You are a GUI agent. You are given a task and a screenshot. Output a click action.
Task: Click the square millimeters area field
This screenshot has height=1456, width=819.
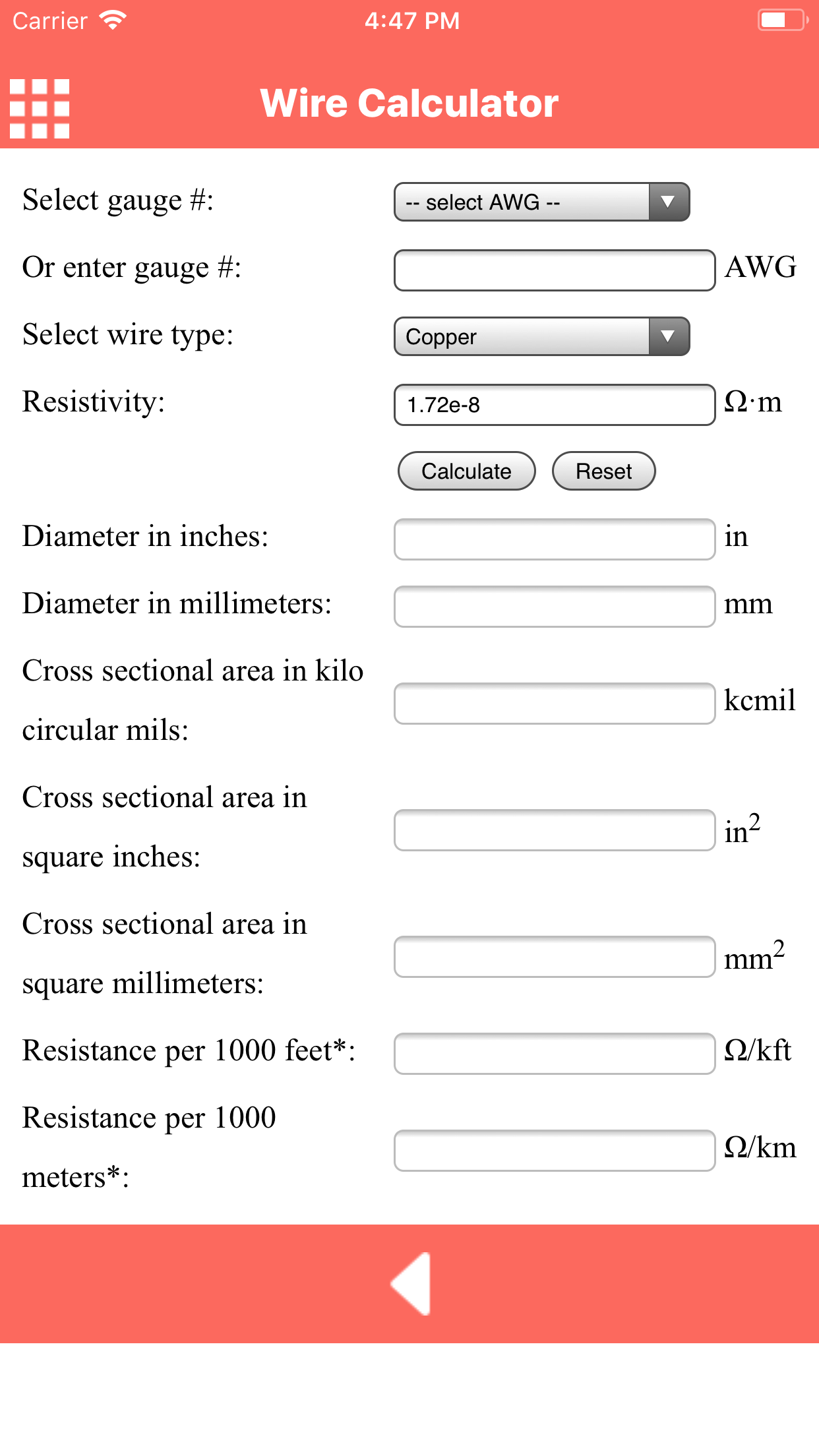pos(554,957)
